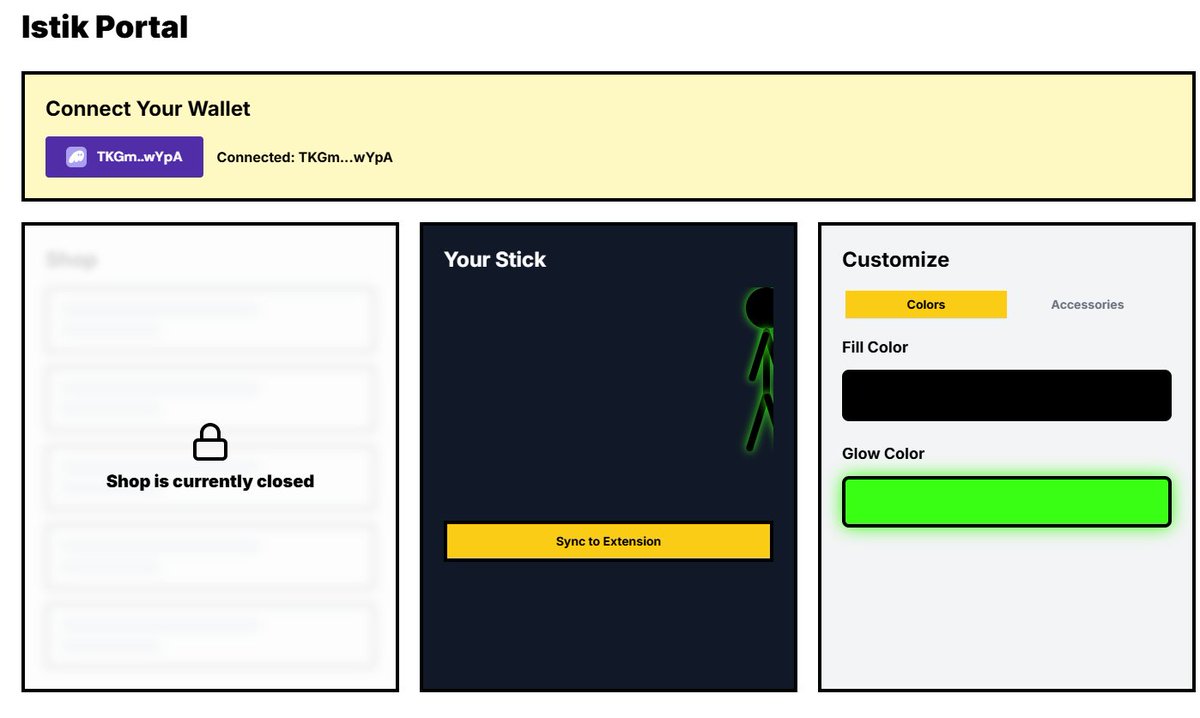Click the purple TKGm..wYpA wallet button

click(124, 157)
